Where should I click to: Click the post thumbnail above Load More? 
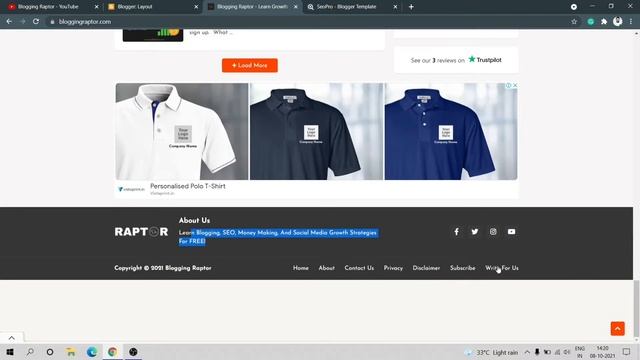[153, 35]
